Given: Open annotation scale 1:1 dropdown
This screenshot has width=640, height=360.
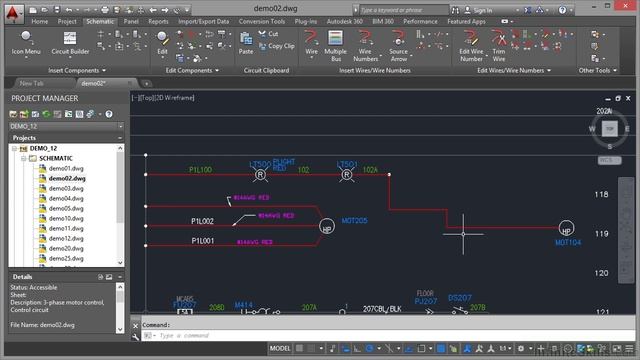Looking at the screenshot, I should pos(505,349).
